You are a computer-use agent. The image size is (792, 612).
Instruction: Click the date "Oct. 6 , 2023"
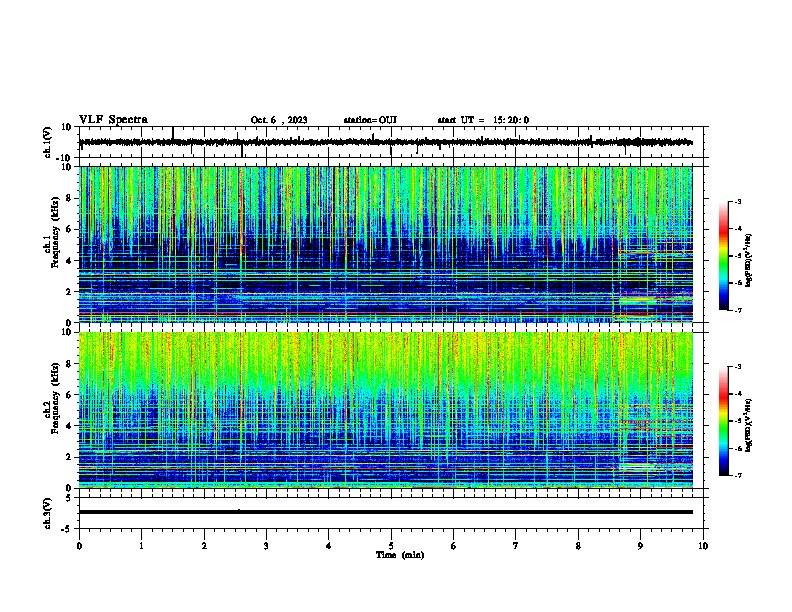[x=279, y=120]
